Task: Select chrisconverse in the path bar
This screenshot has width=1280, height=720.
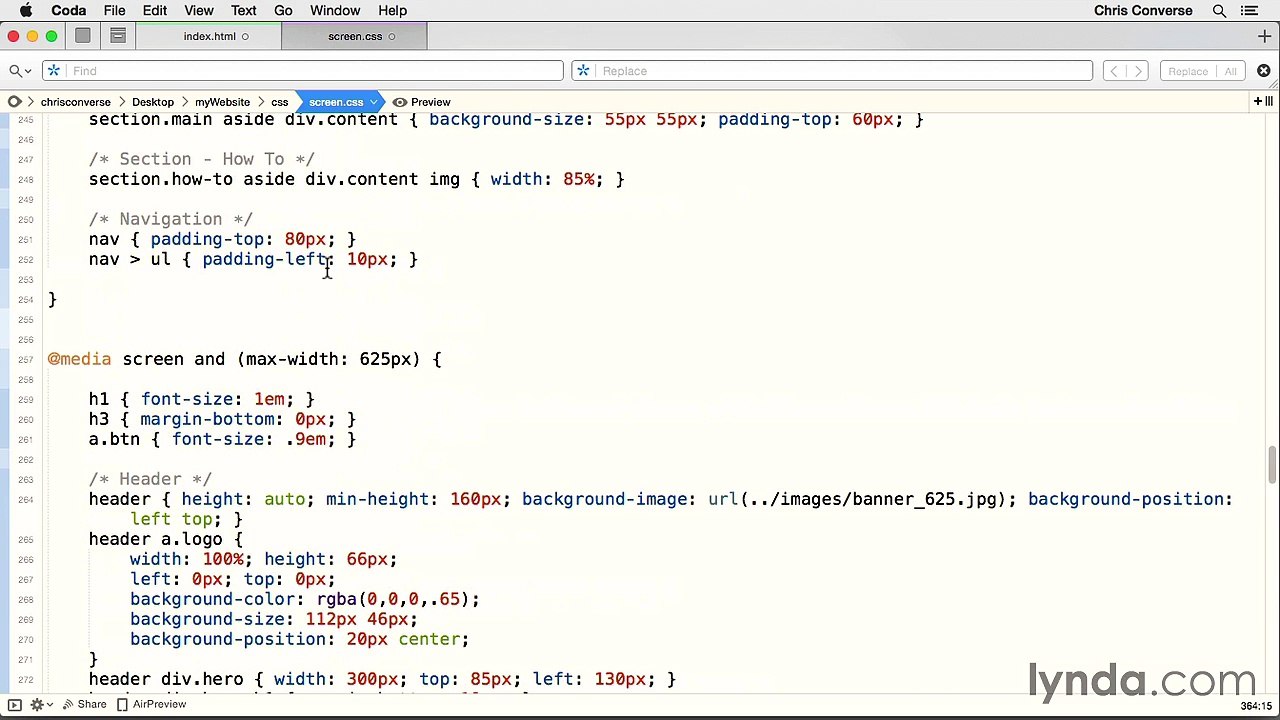Action: [75, 102]
